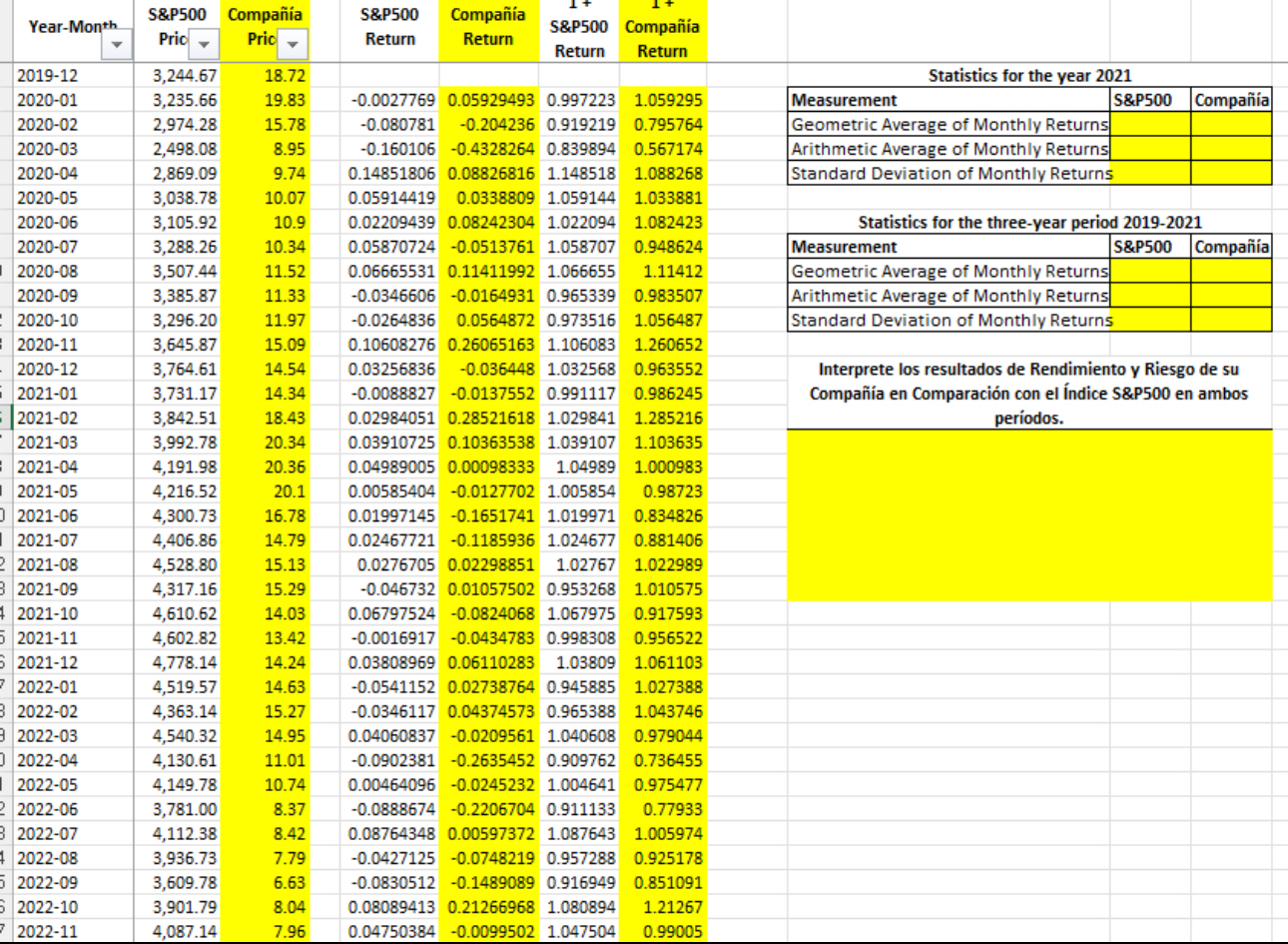Select the 1+ S&P500 Return header
This screenshot has width=1288, height=944.
pyautogui.click(x=579, y=28)
